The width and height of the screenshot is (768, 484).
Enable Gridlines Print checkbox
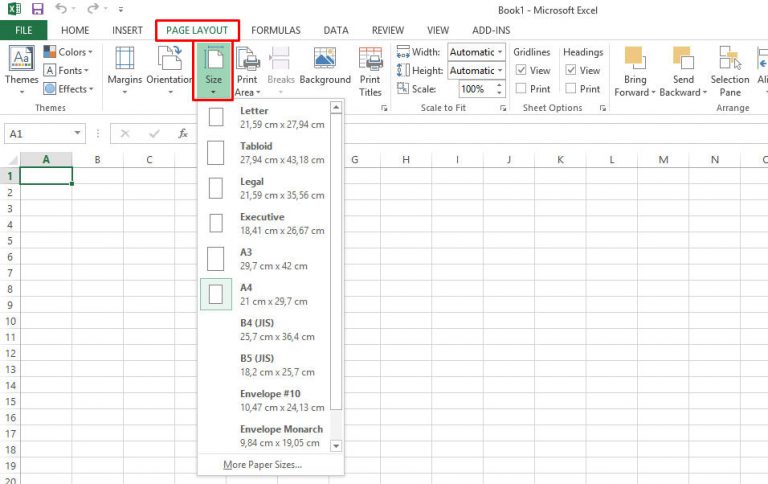[521, 89]
